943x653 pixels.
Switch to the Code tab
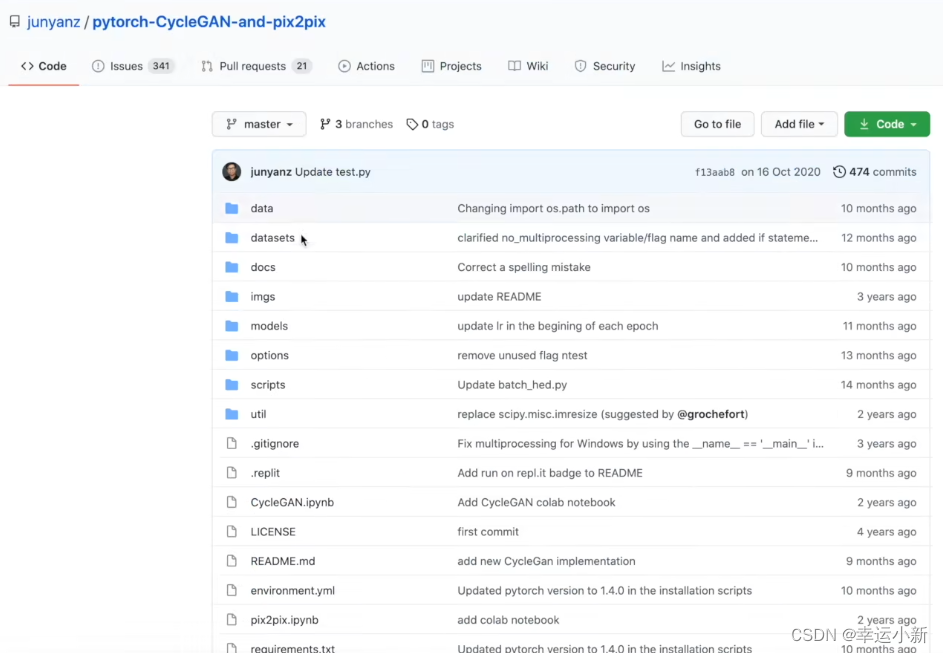pos(44,66)
